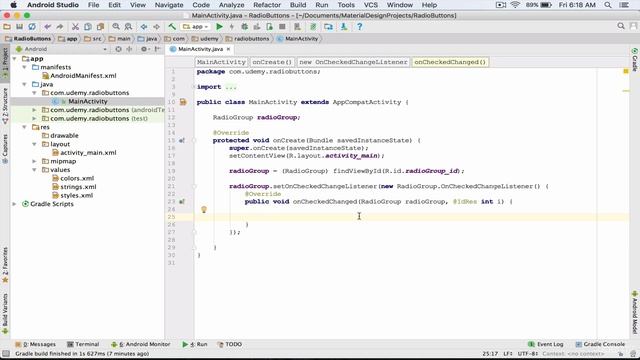Collapse the app module node
640x360 pixels.
click(x=15, y=59)
